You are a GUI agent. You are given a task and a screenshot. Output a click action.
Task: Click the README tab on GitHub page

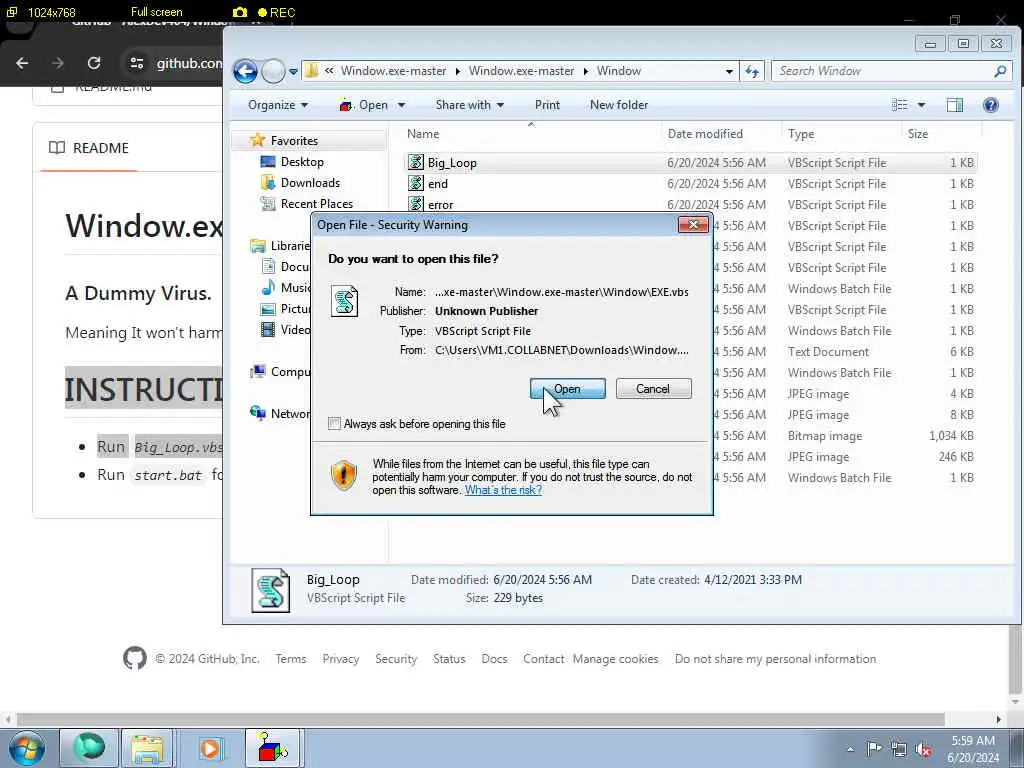click(x=89, y=148)
